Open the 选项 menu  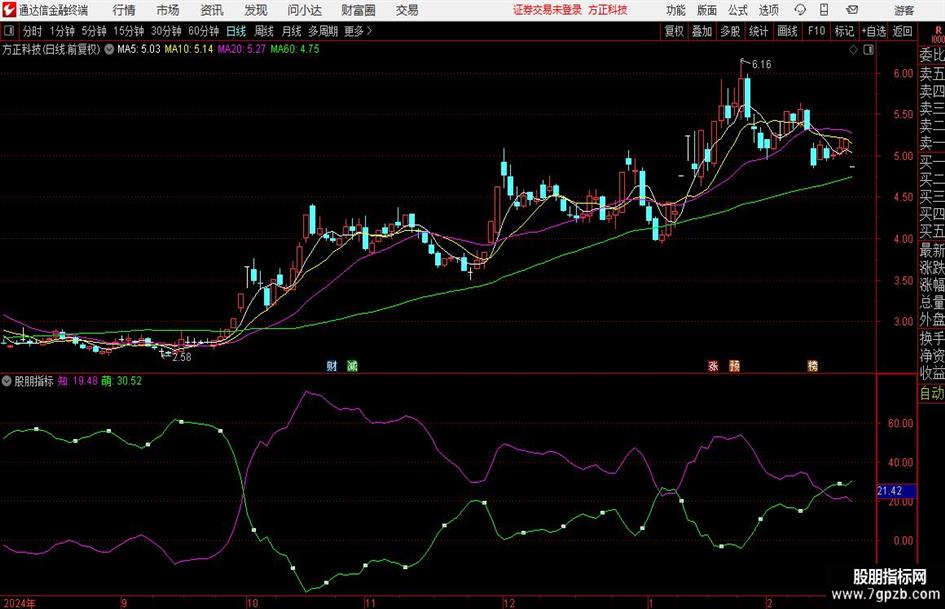[x=769, y=10]
